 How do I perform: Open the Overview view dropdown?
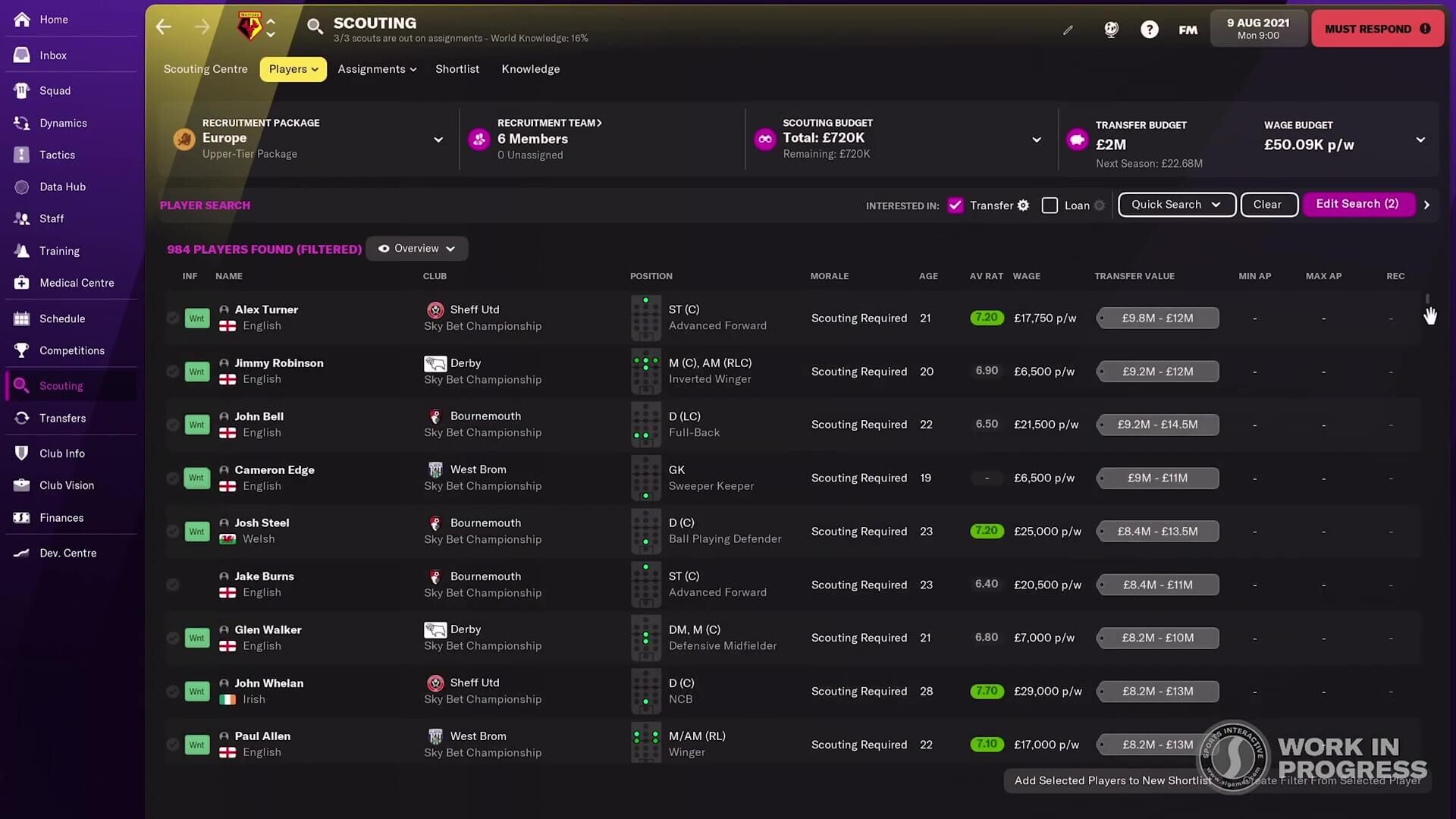tap(416, 249)
